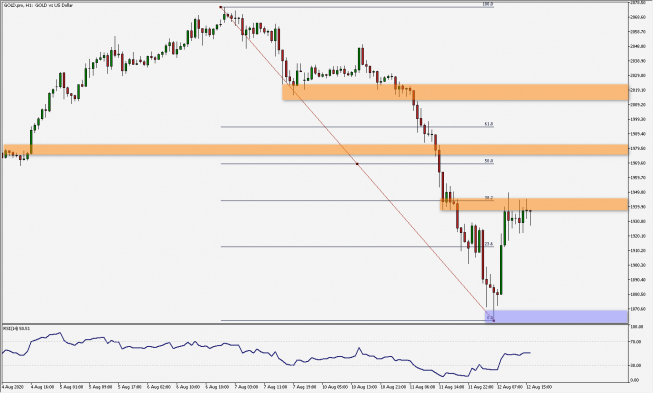The width and height of the screenshot is (653, 393).
Task: Click the RSI 100.00 scale label
Action: pos(638,328)
